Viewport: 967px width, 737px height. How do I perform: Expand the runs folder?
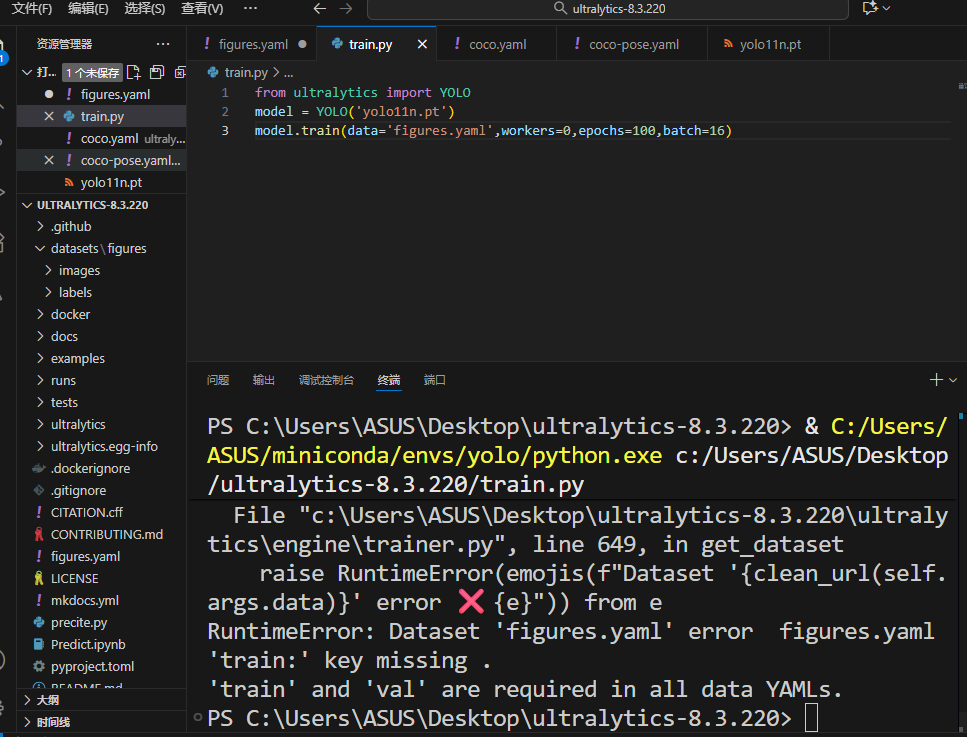(63, 381)
